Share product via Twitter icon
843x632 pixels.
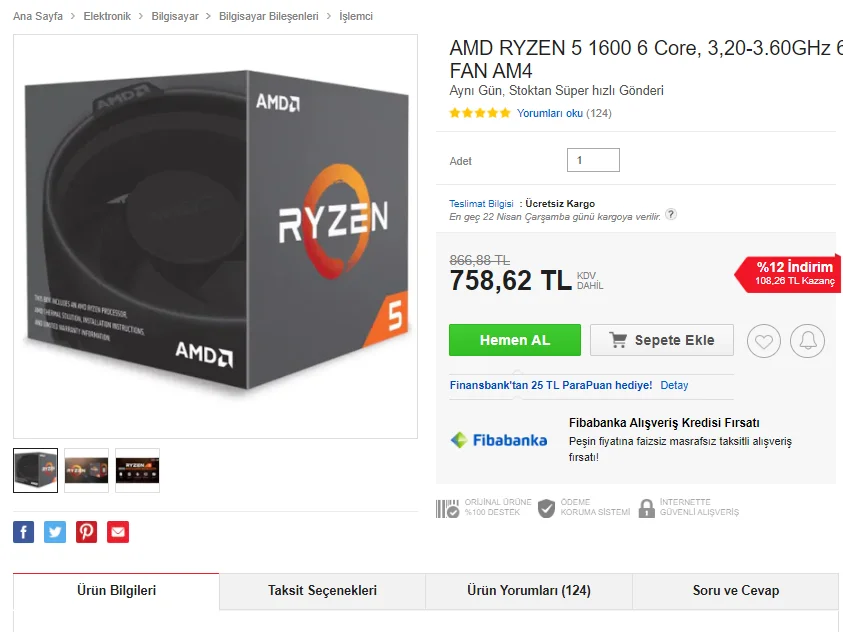click(x=55, y=532)
